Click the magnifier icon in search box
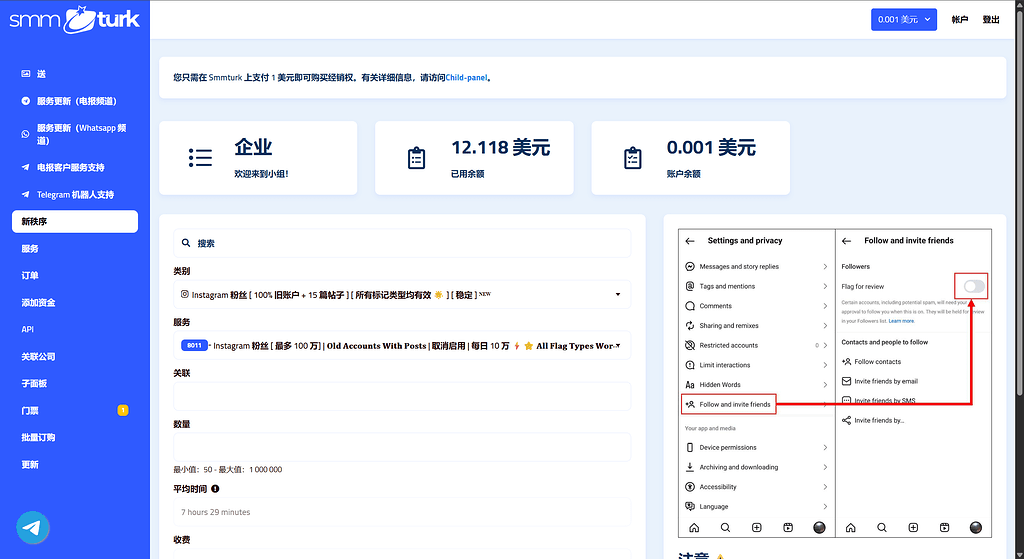This screenshot has width=1024, height=559. pos(186,243)
